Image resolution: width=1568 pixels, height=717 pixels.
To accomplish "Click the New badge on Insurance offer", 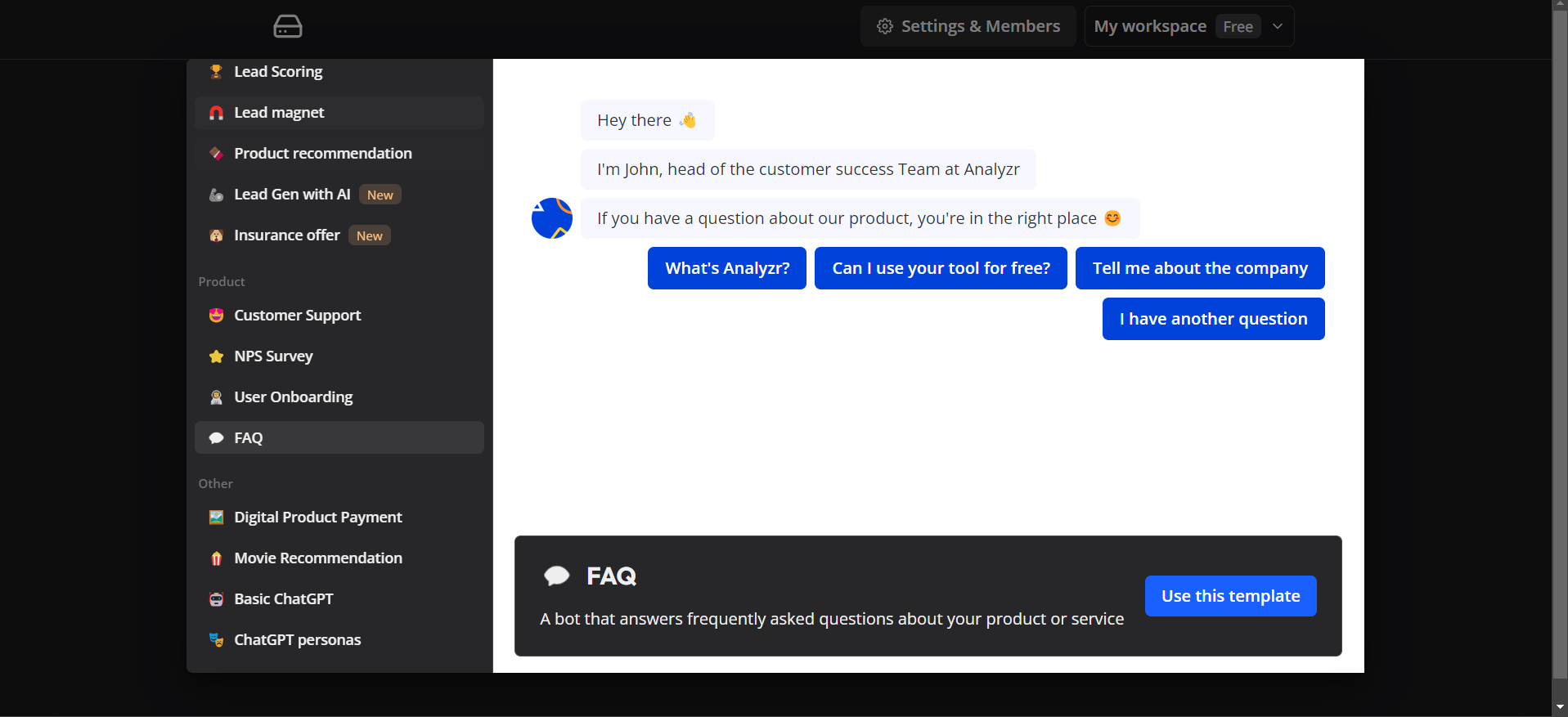I will [370, 235].
